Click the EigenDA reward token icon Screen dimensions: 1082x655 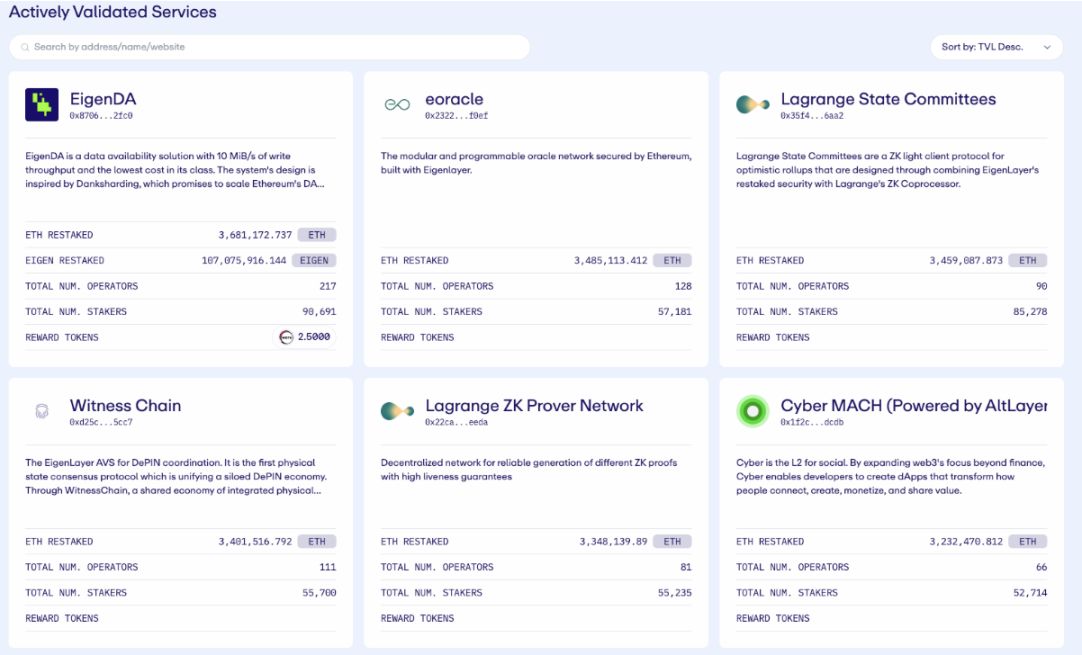tap(286, 337)
